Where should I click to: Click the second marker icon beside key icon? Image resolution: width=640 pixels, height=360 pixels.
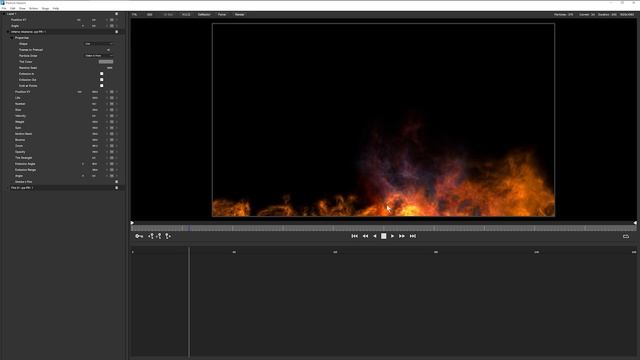click(159, 236)
